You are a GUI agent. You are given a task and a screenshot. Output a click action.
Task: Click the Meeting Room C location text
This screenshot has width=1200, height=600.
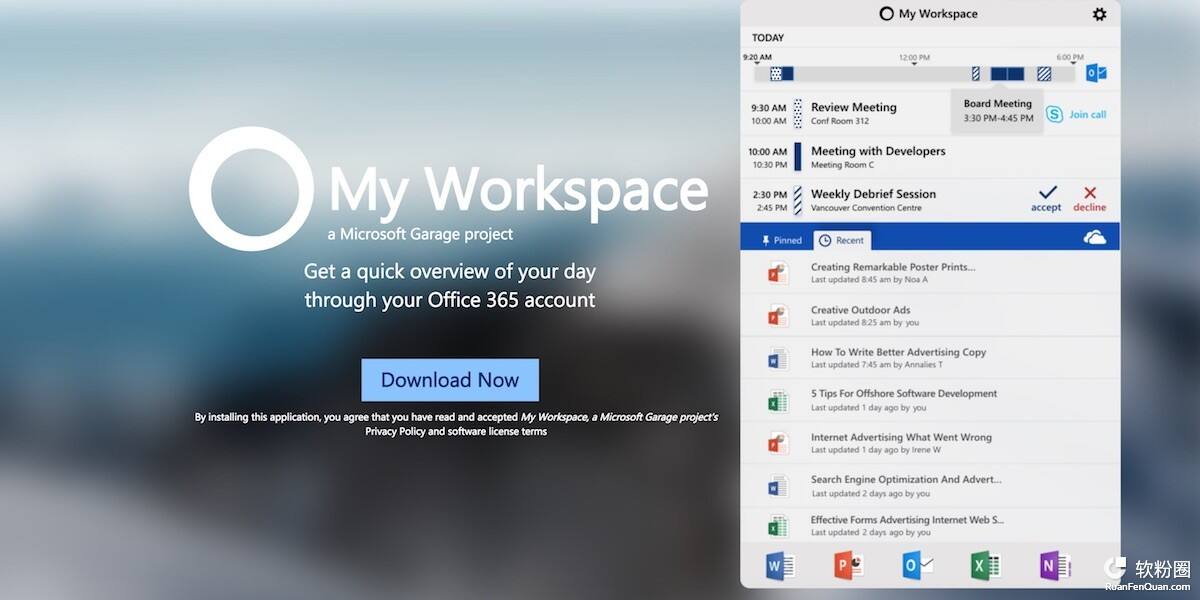[842, 165]
